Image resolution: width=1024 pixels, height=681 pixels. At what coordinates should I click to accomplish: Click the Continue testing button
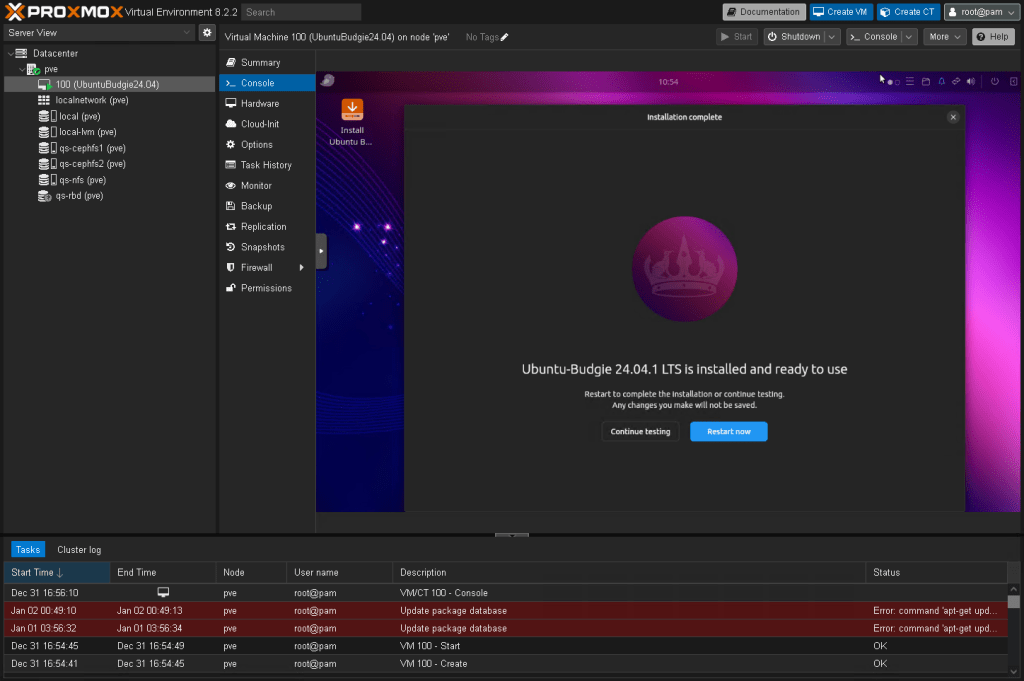coord(640,432)
